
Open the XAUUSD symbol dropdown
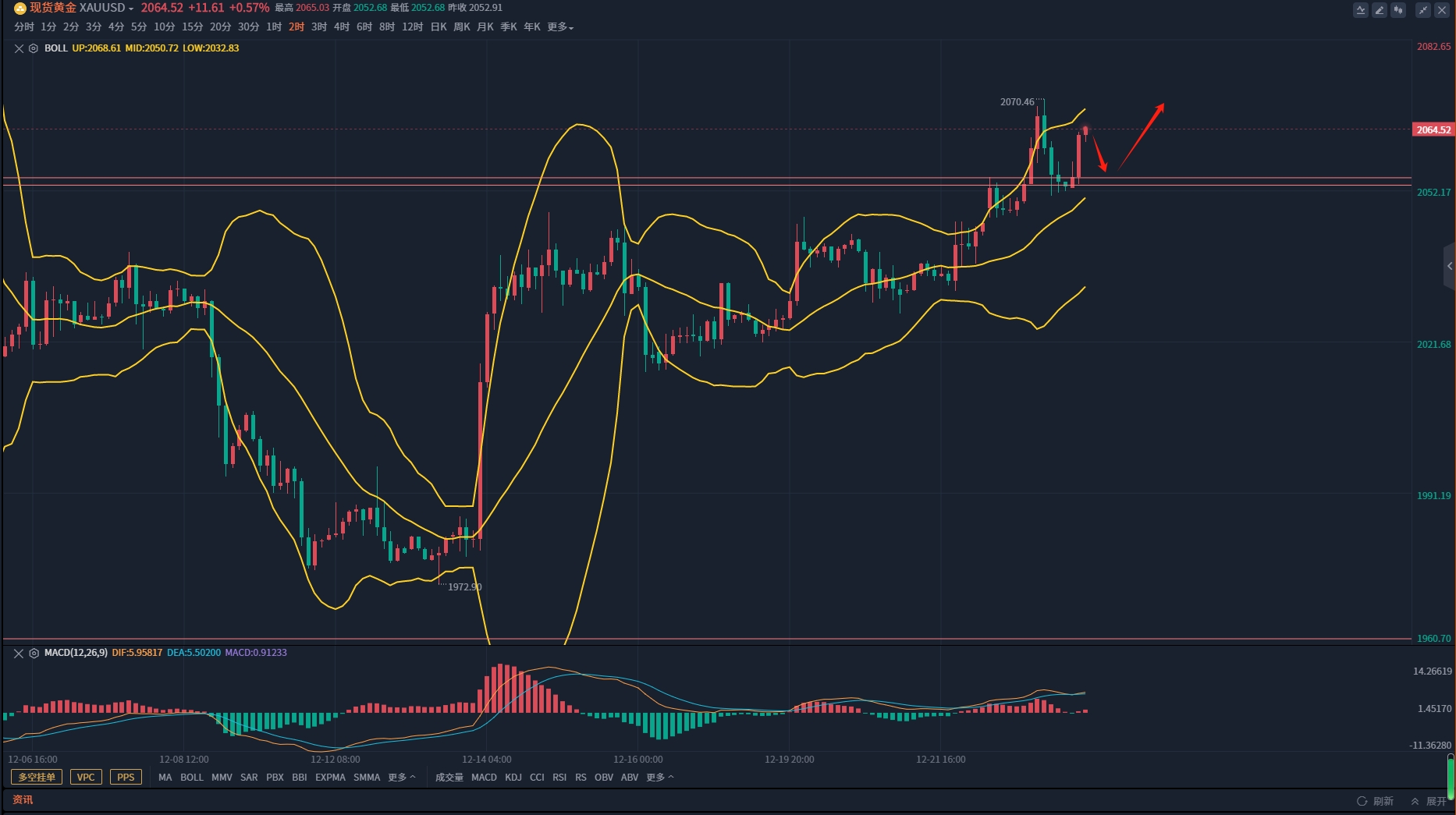click(x=130, y=9)
